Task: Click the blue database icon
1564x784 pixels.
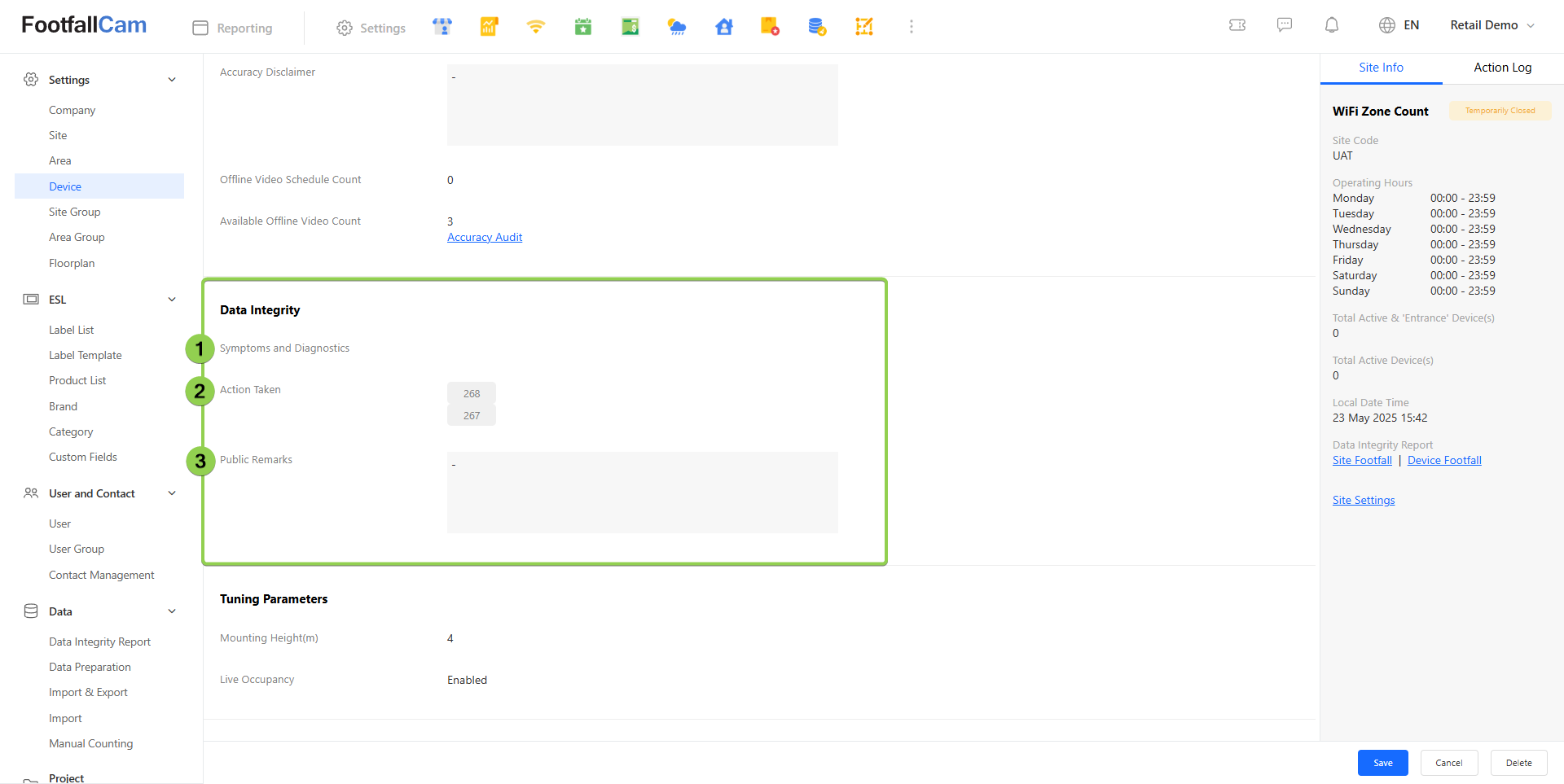Action: [817, 27]
